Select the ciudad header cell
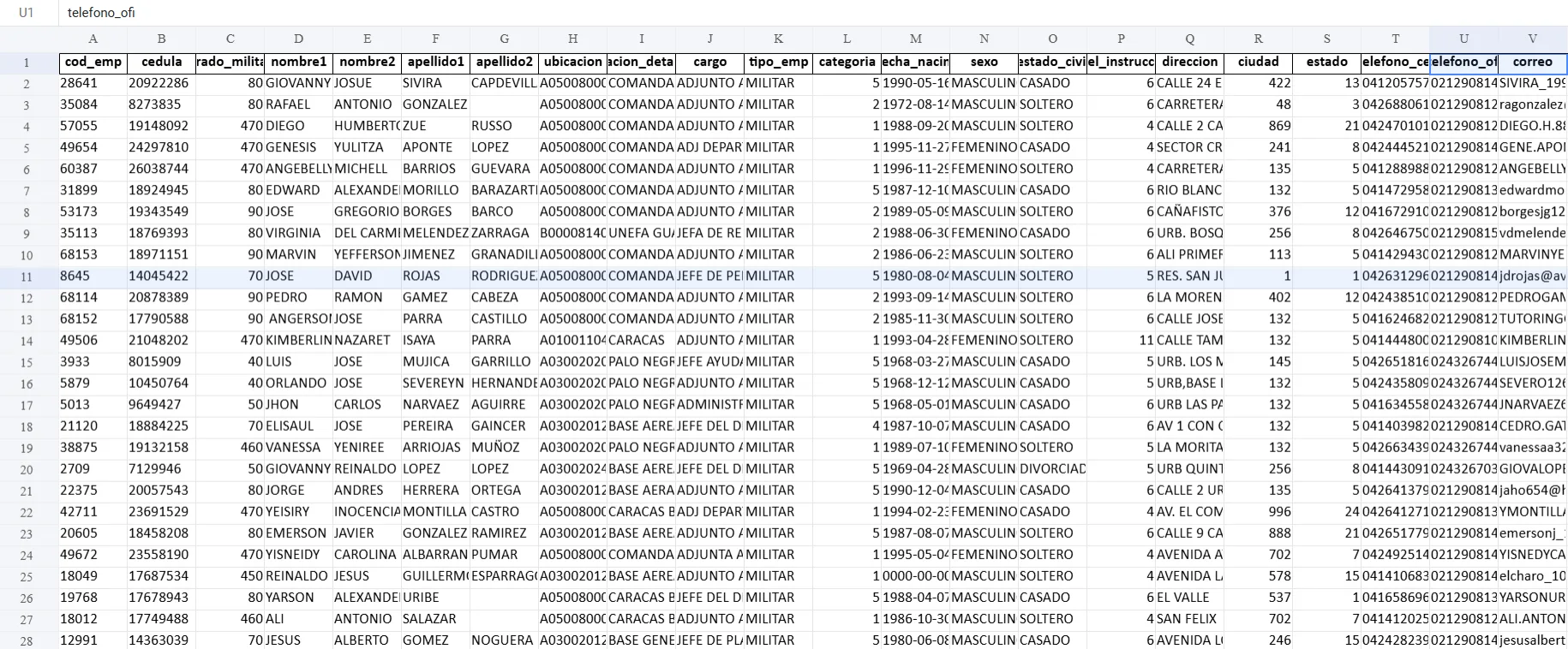The width and height of the screenshot is (1568, 649). tap(1258, 62)
